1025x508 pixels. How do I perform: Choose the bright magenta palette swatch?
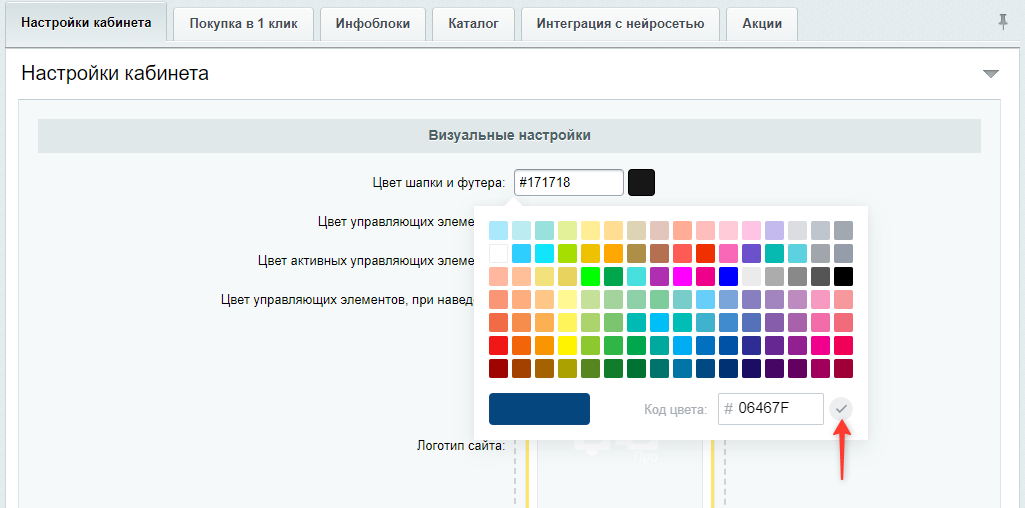point(682,277)
